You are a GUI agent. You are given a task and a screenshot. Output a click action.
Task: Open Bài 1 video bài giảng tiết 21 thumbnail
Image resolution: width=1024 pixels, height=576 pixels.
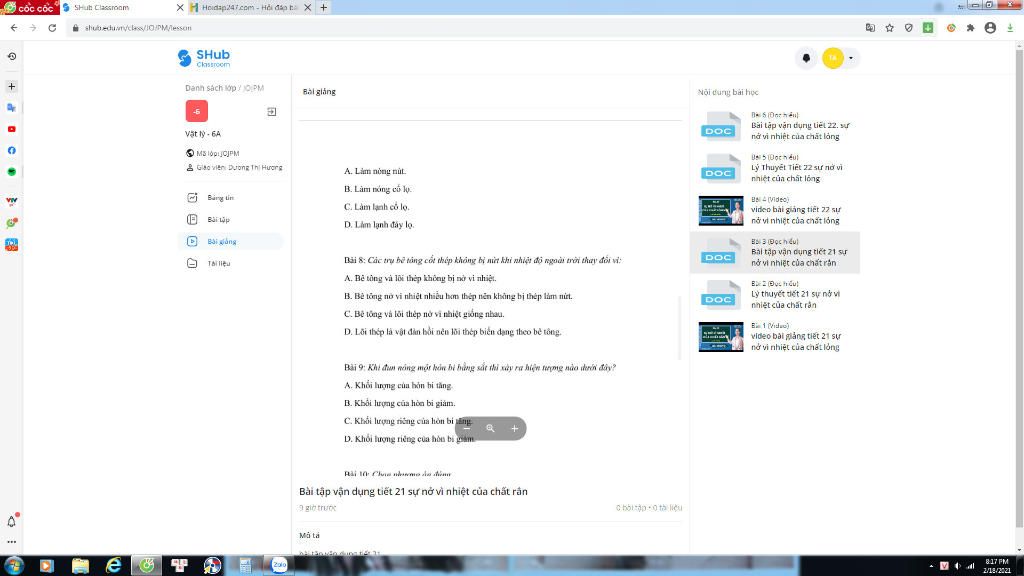(721, 337)
